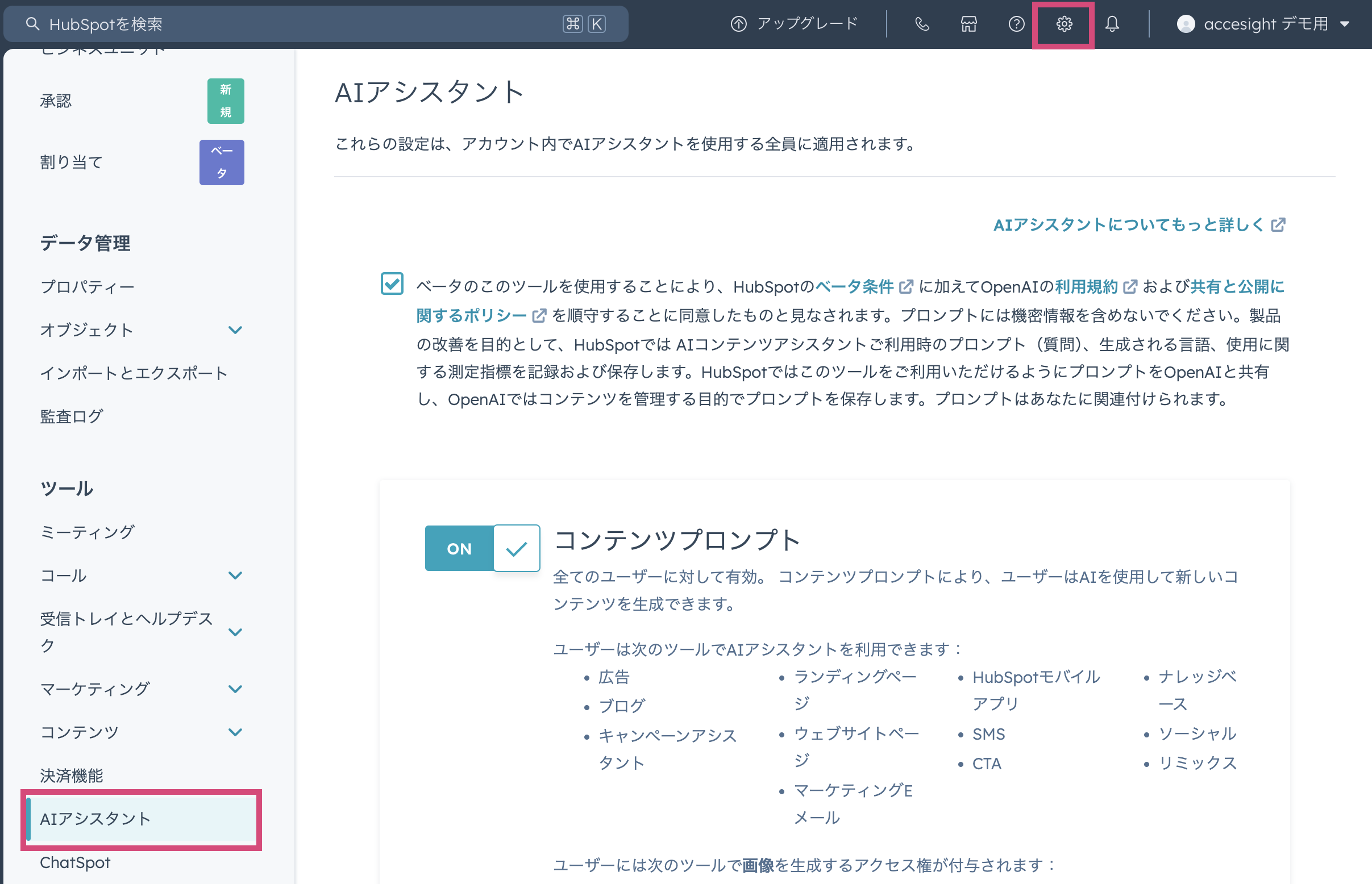Click the コンテンツプロンプト heading
1372x884 pixels.
click(677, 540)
